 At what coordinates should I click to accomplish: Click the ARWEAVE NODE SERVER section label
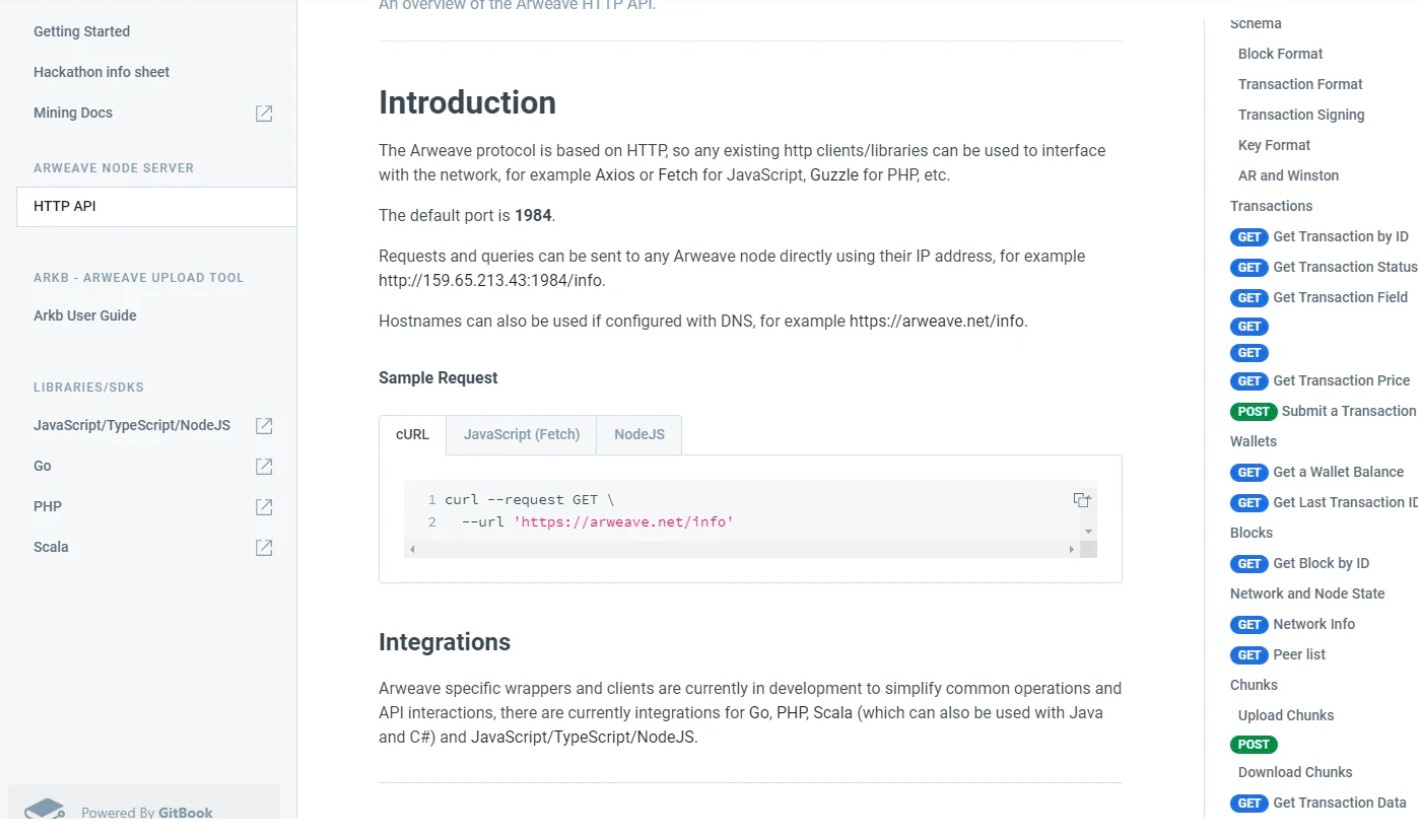pos(114,168)
